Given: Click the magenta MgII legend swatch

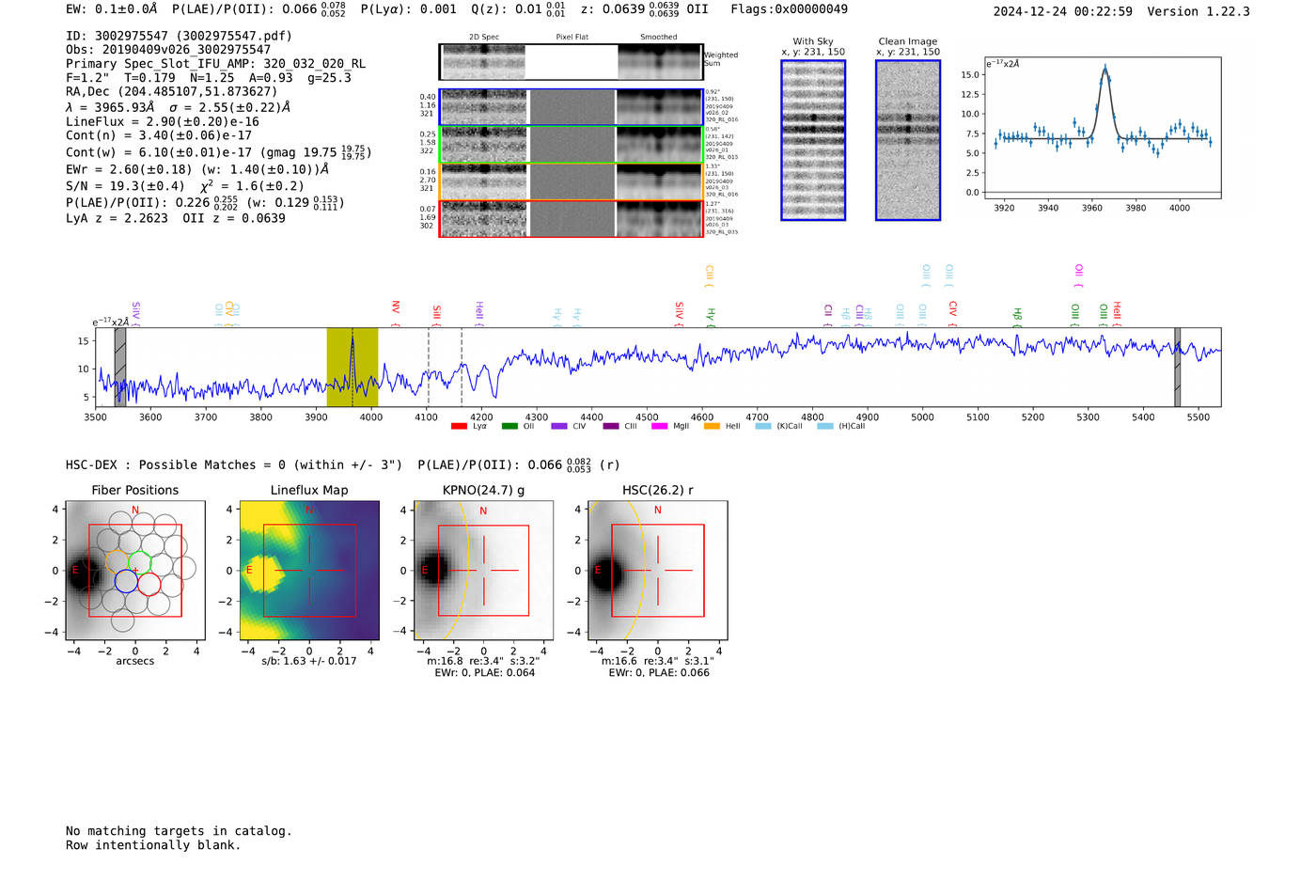Looking at the screenshot, I should (x=660, y=426).
